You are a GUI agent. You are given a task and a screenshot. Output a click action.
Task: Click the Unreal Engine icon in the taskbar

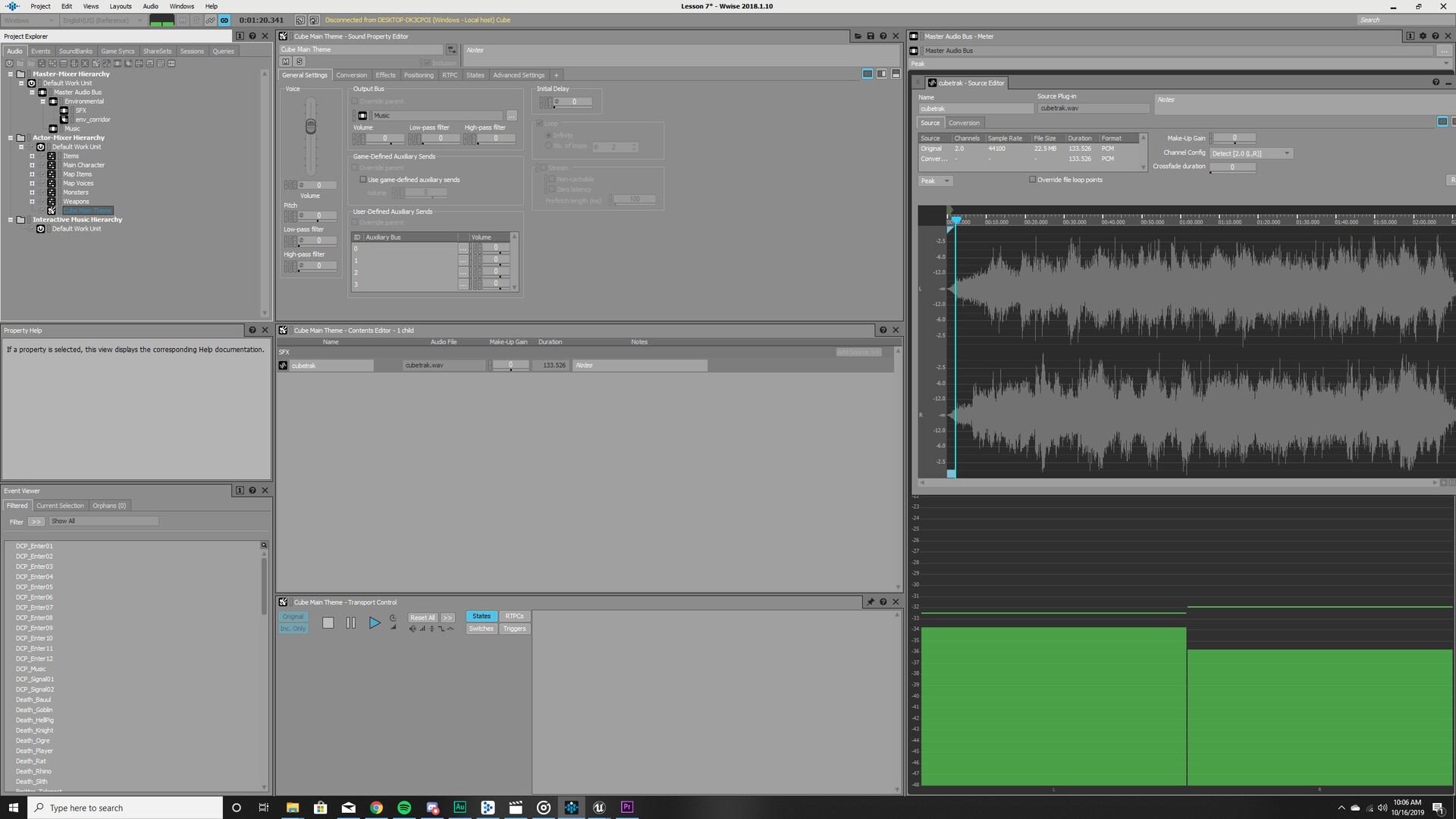coord(599,808)
